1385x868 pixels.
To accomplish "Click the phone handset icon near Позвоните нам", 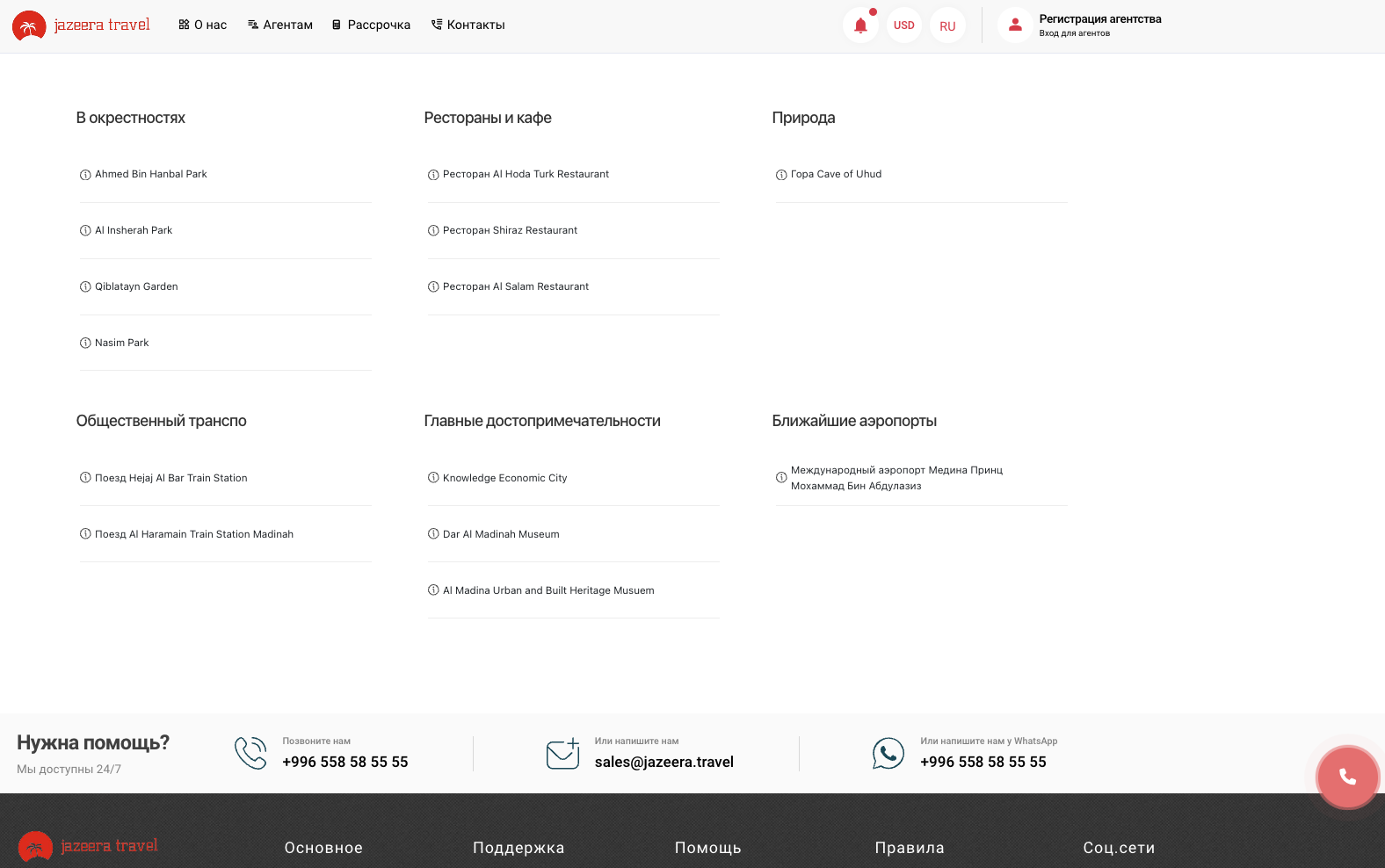I will pyautogui.click(x=250, y=754).
